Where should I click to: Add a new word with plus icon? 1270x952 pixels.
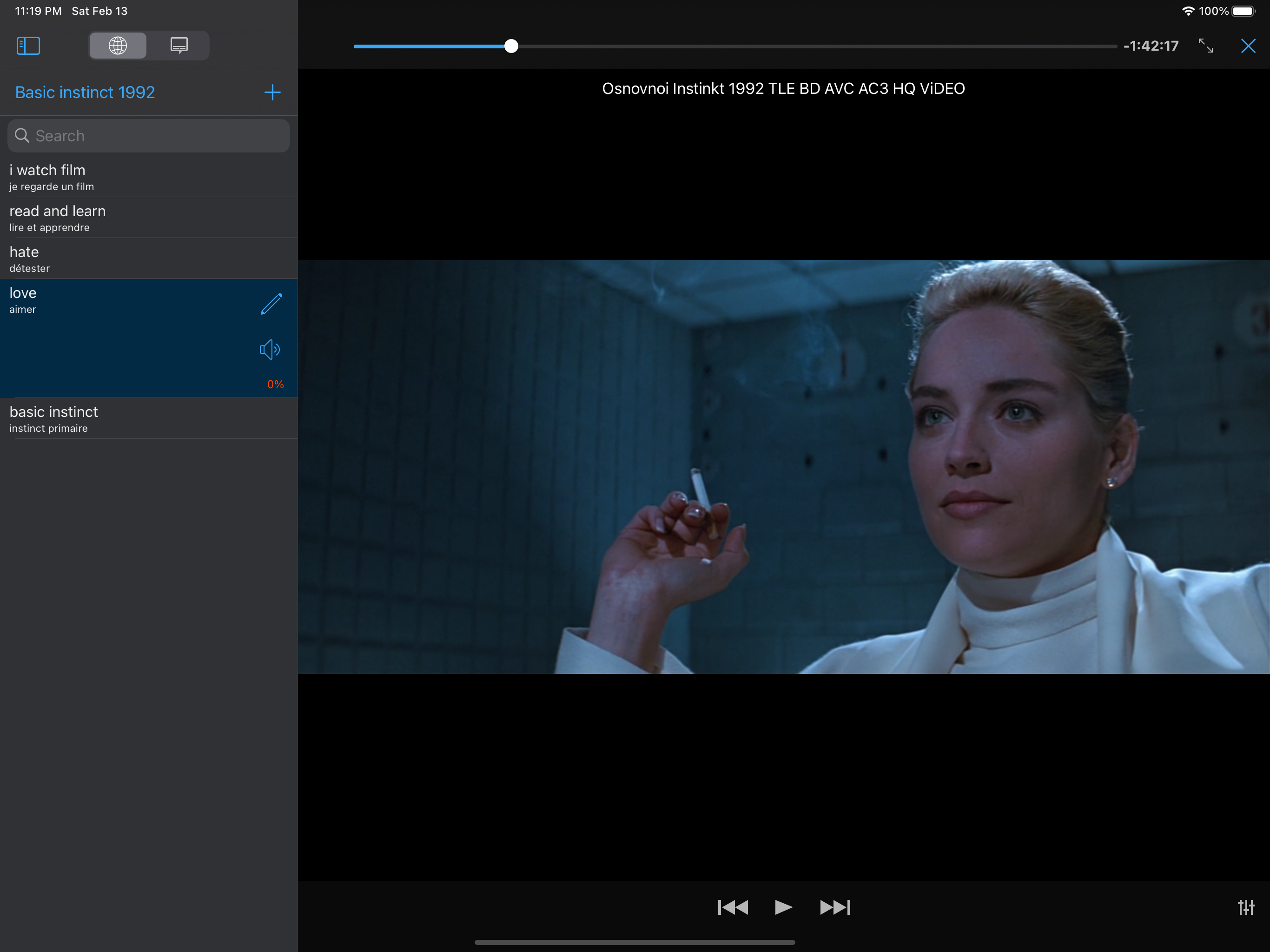click(x=272, y=93)
